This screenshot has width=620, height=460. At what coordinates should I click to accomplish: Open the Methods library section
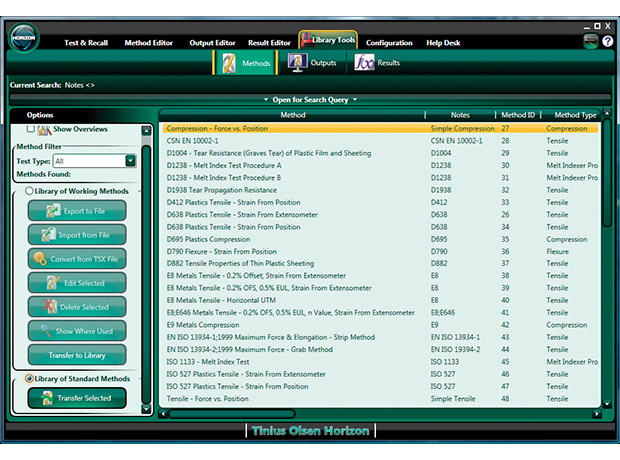point(244,63)
